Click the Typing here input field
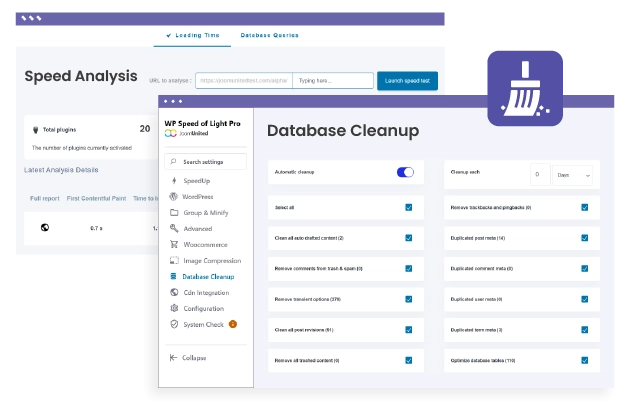Viewport: 630px width, 401px height. pyautogui.click(x=333, y=81)
